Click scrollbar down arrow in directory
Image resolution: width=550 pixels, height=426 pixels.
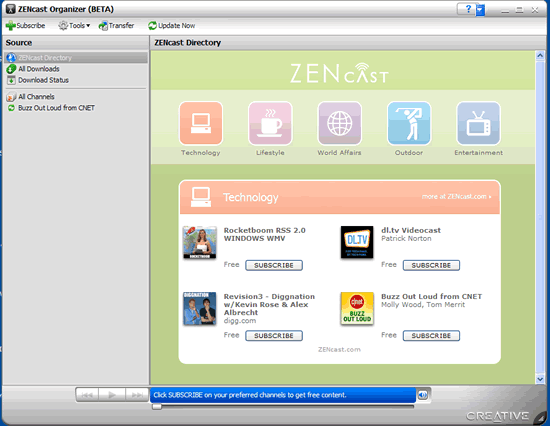[540, 379]
